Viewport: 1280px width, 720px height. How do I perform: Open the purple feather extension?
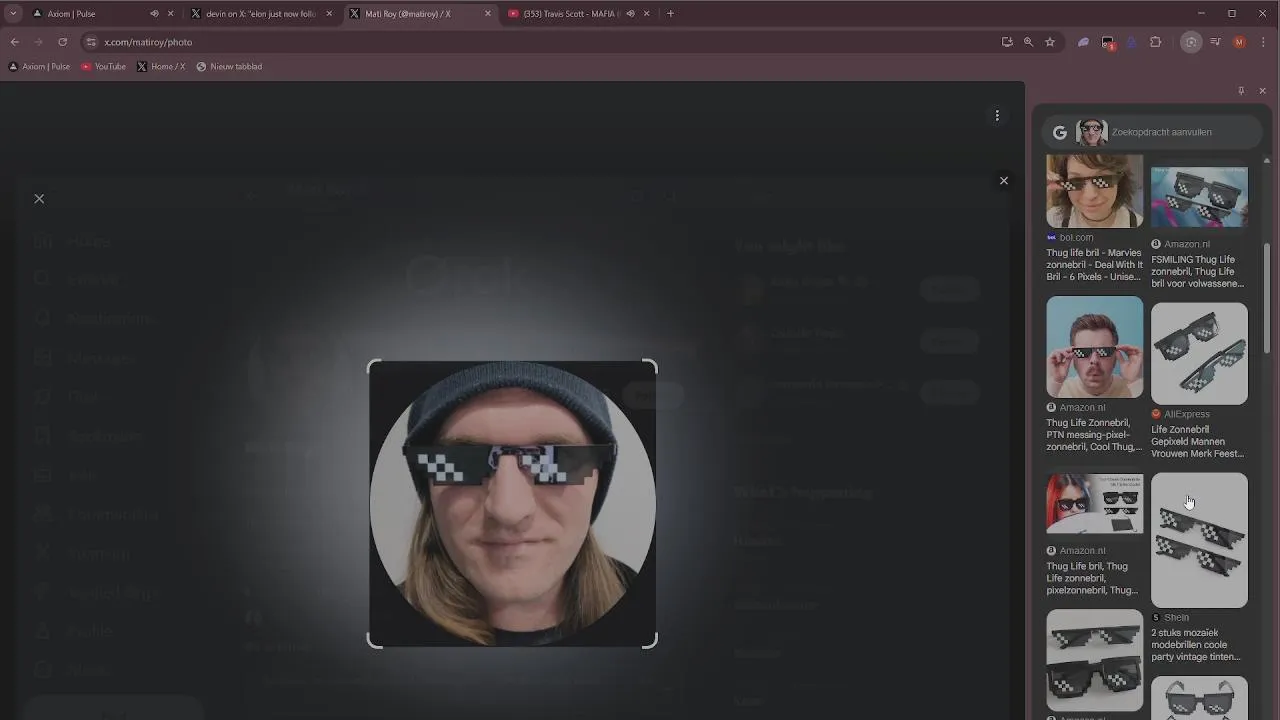pyautogui.click(x=1083, y=42)
